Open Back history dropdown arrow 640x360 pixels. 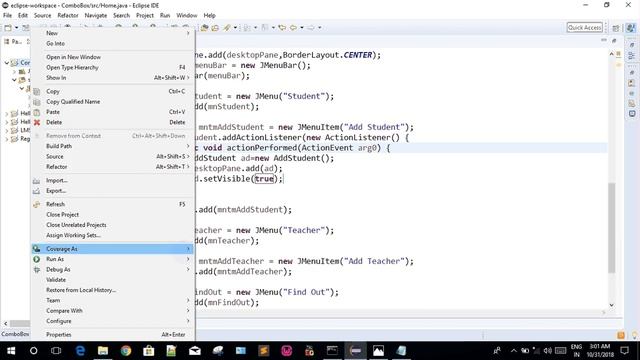(302, 28)
